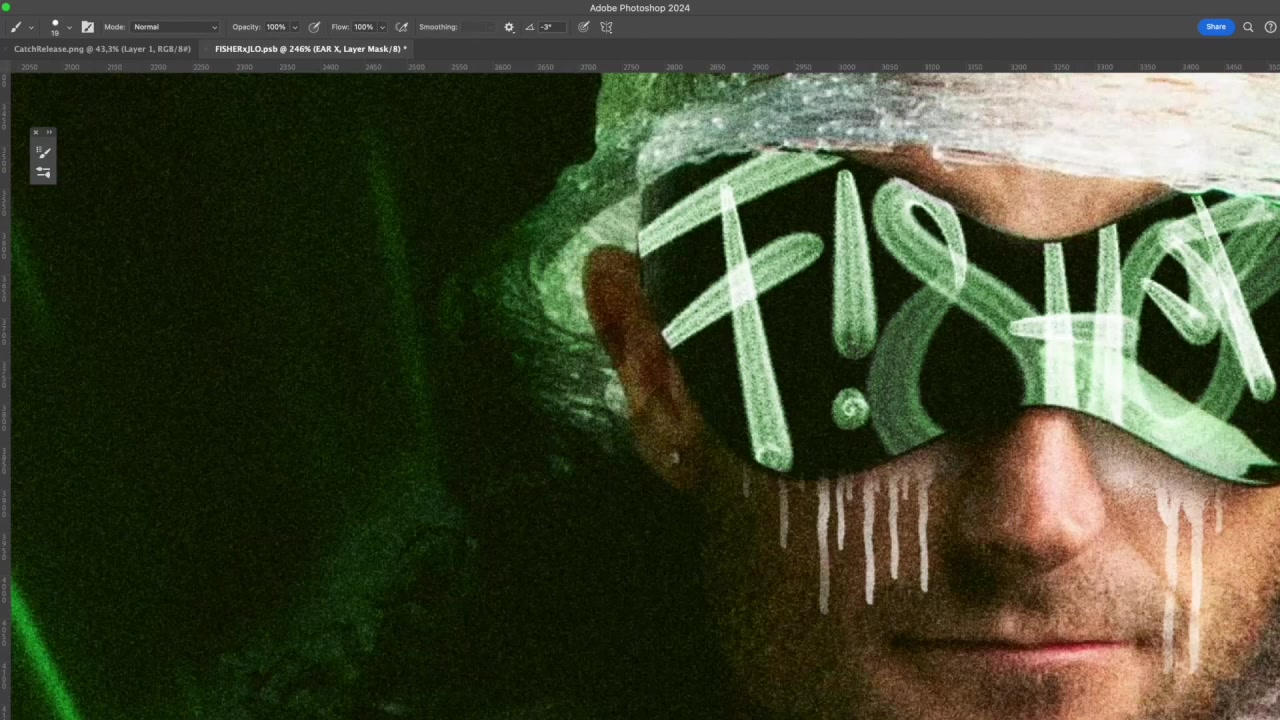This screenshot has width=1280, height=720.
Task: Open the Opacity slider dropdown arrow
Action: click(294, 27)
